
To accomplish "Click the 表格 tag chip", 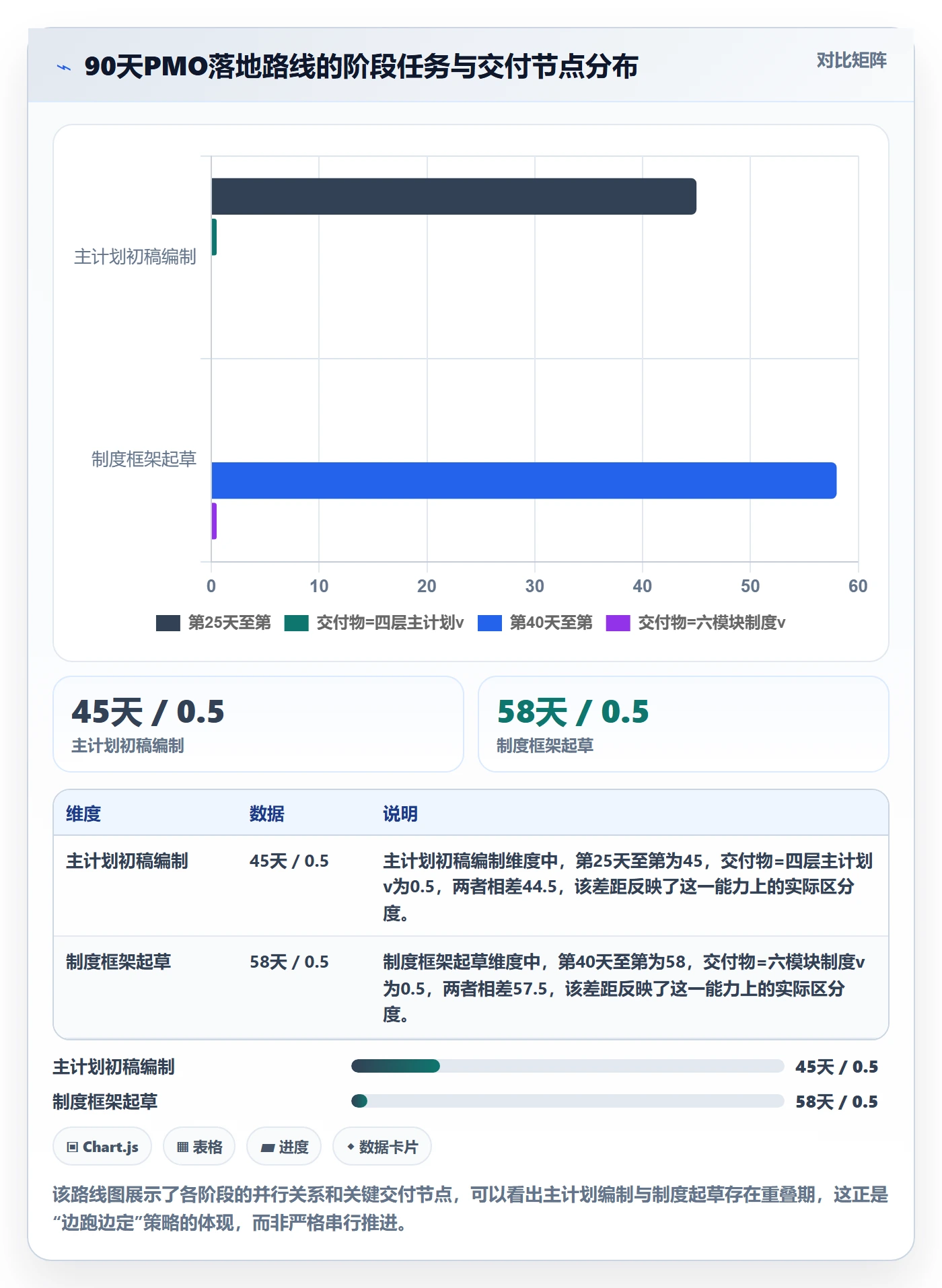I will click(199, 1147).
